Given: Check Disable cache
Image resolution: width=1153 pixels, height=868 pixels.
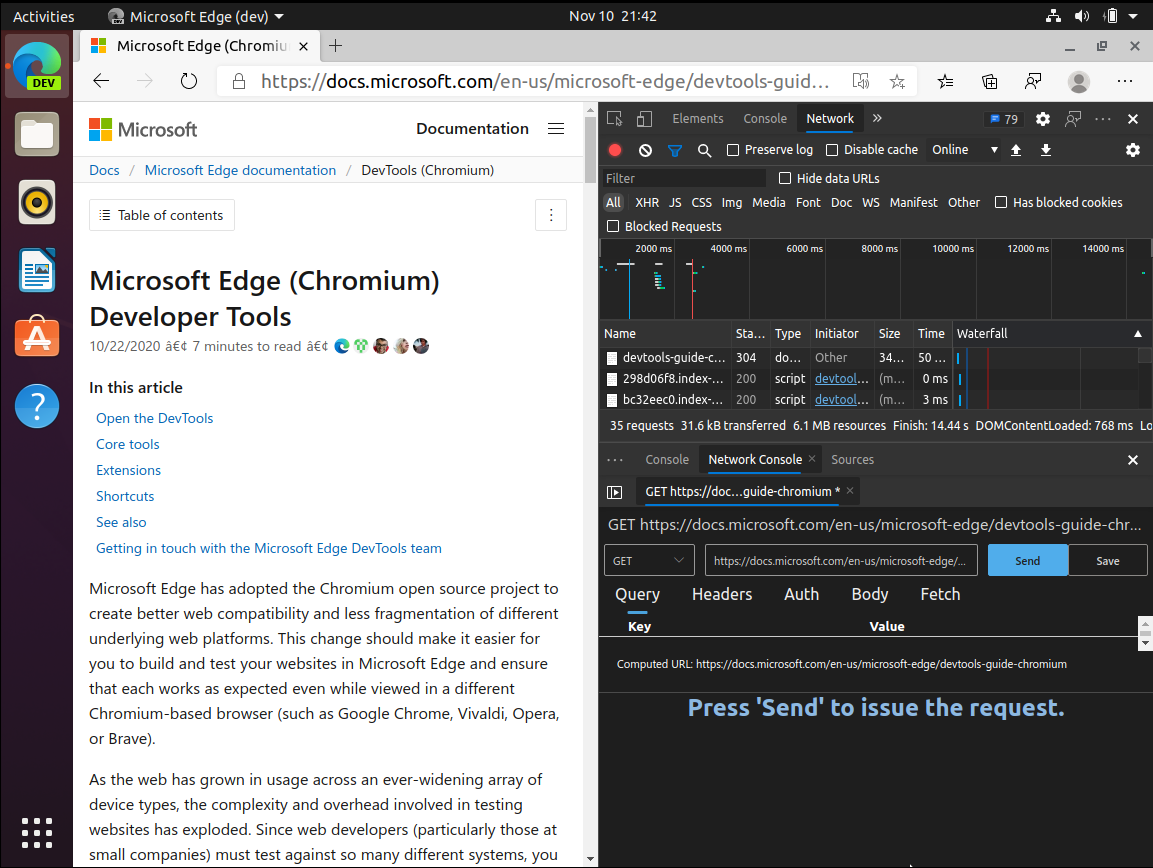Looking at the screenshot, I should point(833,149).
